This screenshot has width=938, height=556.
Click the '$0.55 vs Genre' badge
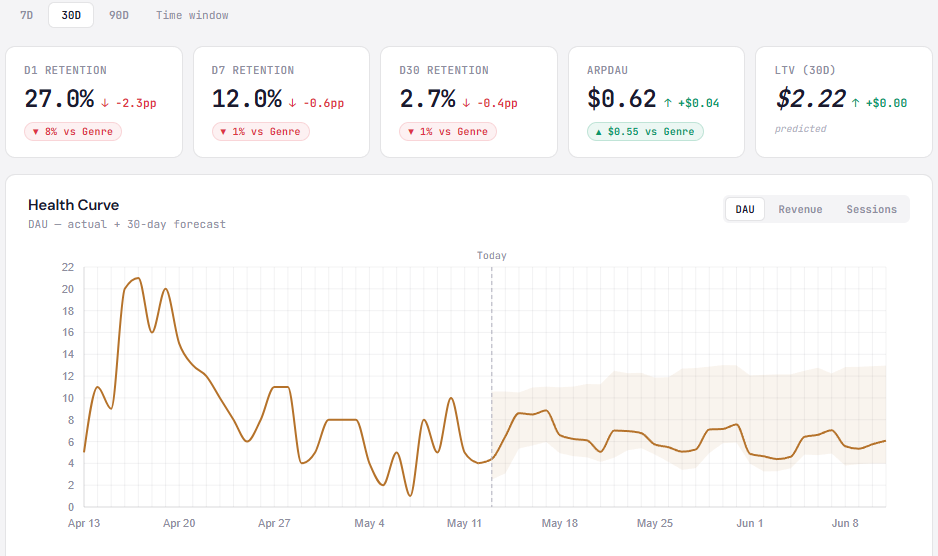point(645,132)
